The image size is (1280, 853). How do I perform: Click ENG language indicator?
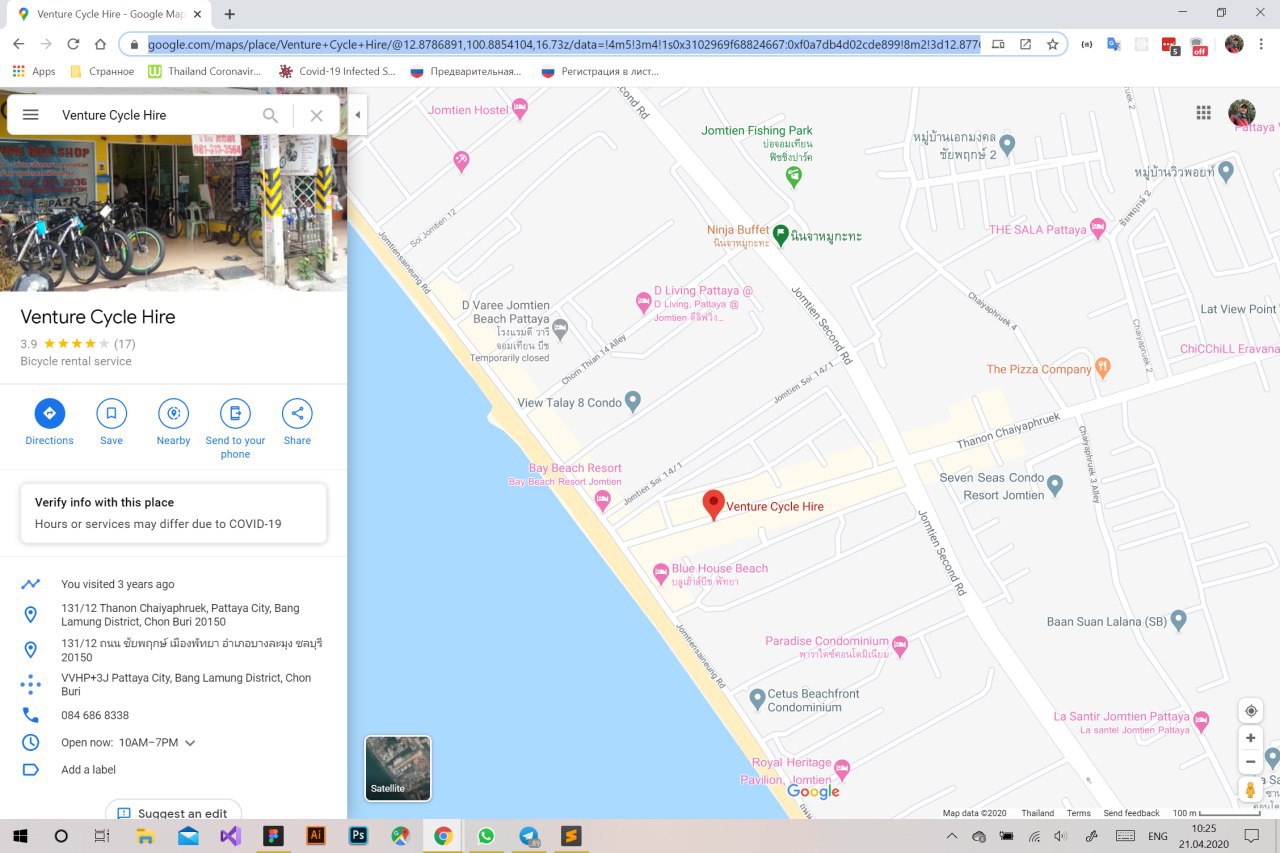(x=1157, y=836)
